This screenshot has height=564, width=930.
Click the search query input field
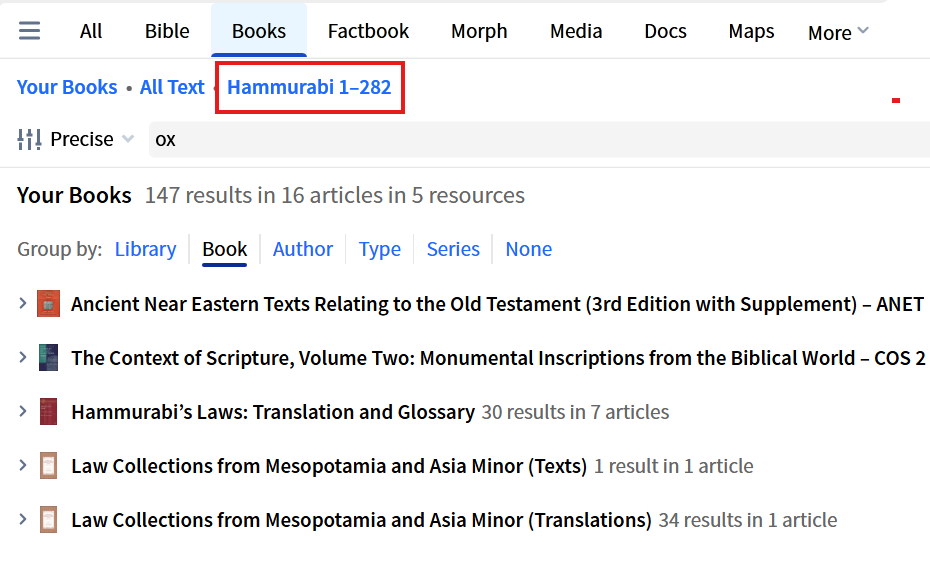click(x=540, y=139)
